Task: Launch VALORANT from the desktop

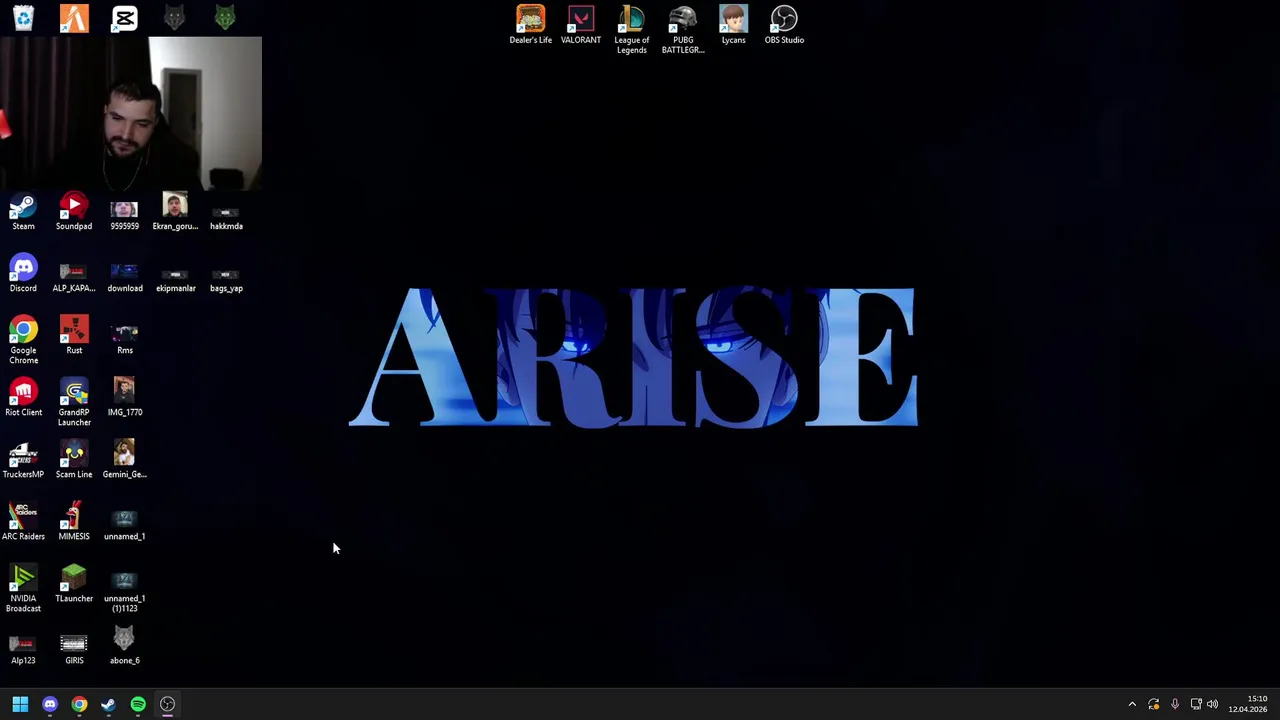Action: (x=581, y=25)
